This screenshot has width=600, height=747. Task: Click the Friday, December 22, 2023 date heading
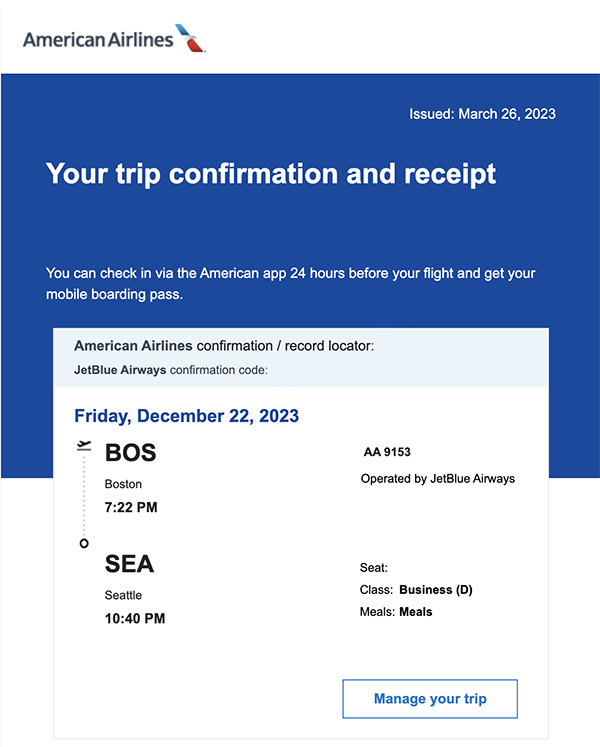tap(187, 415)
